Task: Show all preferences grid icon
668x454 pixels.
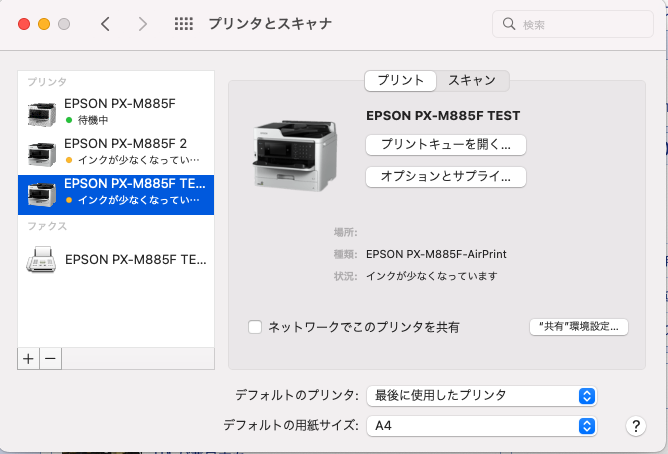Action: click(184, 24)
